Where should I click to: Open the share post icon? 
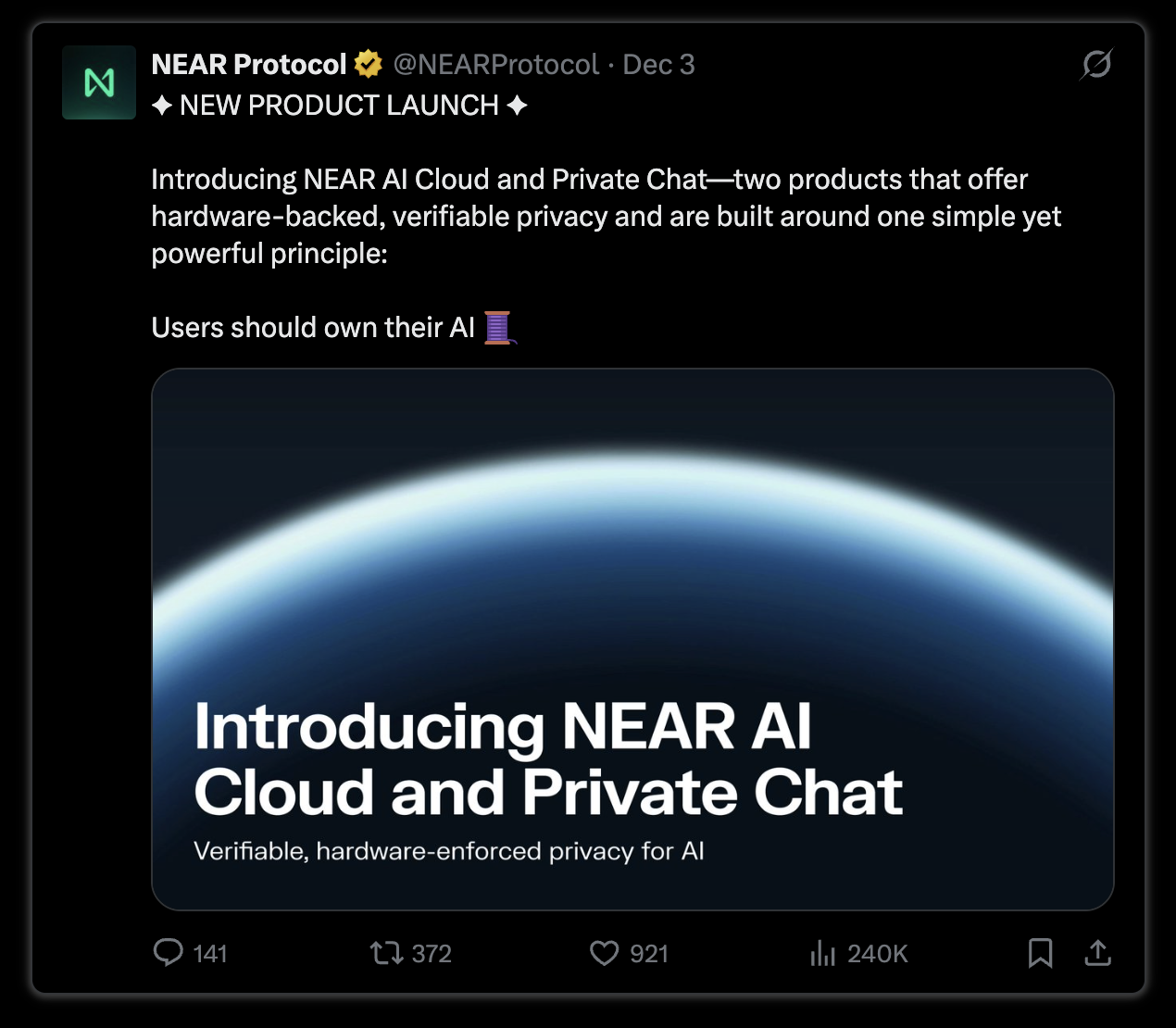coord(1097,953)
